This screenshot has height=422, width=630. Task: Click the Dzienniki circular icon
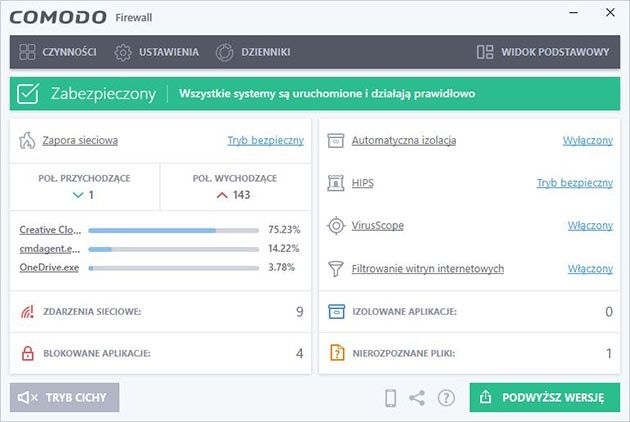[224, 52]
